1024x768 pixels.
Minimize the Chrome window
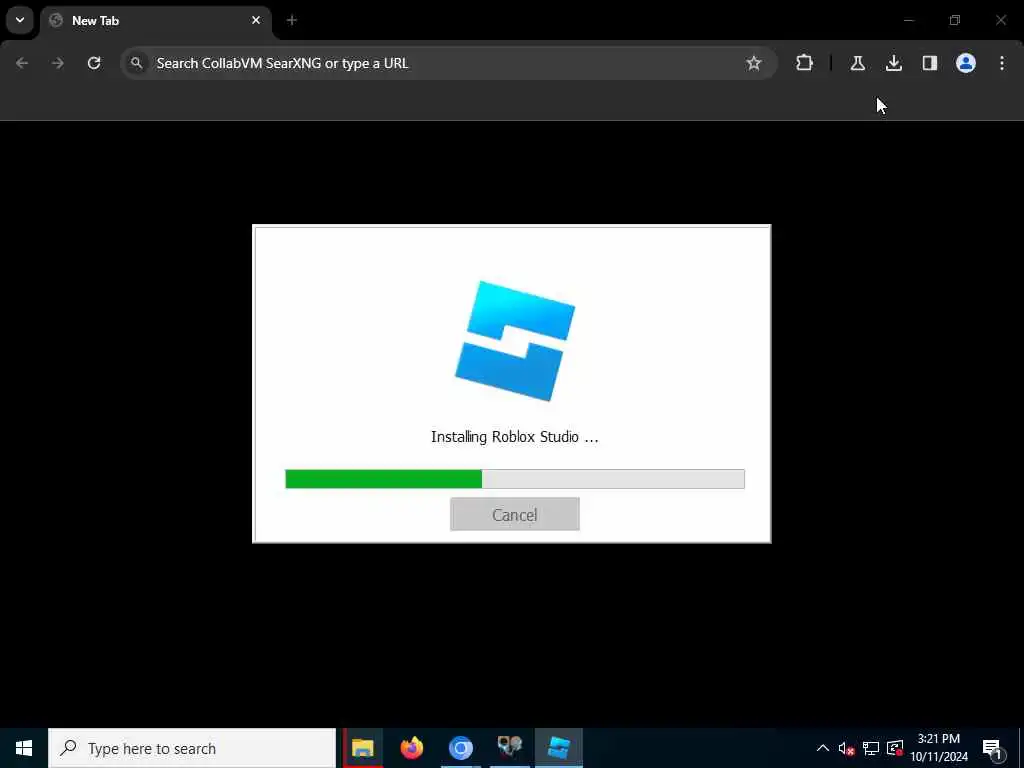coord(908,20)
